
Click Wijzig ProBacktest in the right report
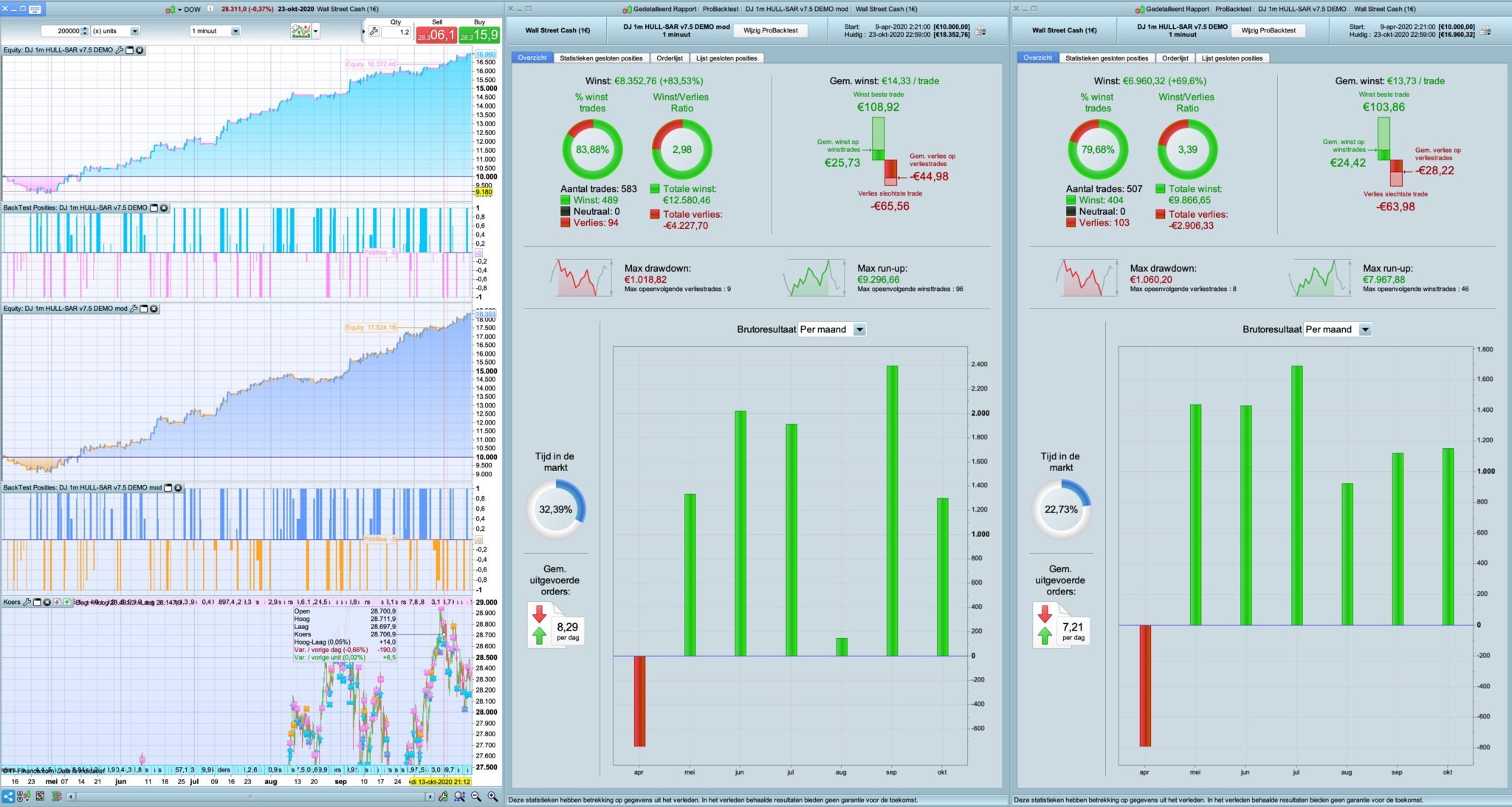(x=1268, y=30)
